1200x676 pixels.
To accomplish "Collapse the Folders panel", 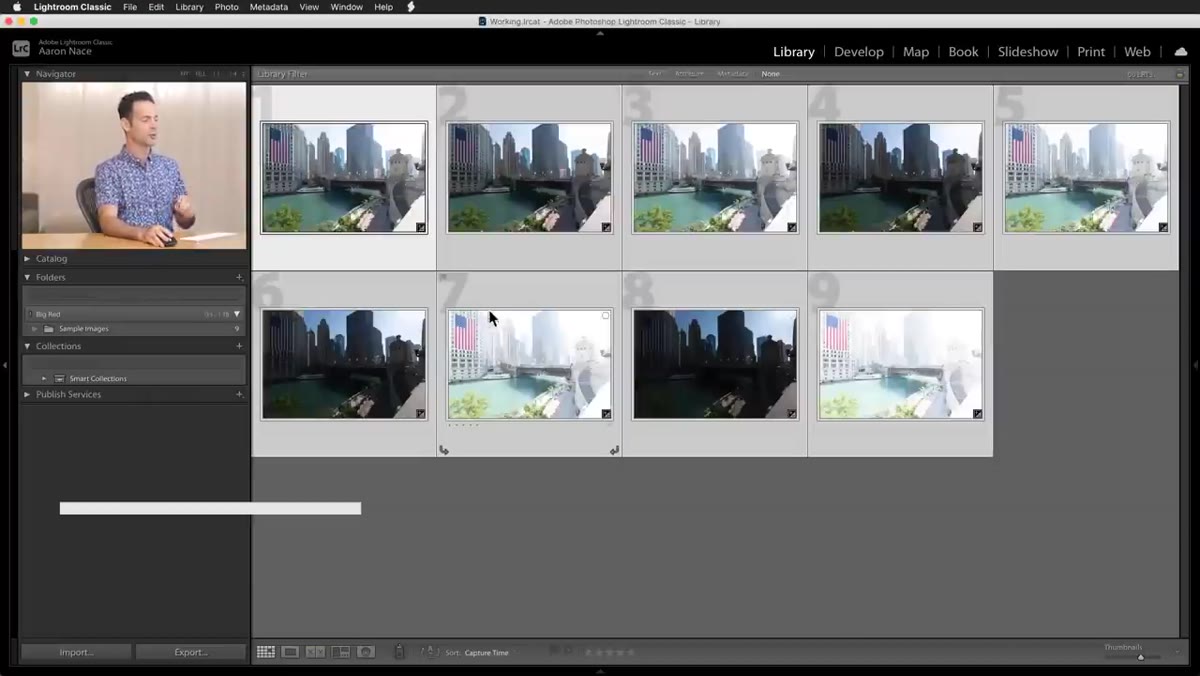I will click(28, 277).
